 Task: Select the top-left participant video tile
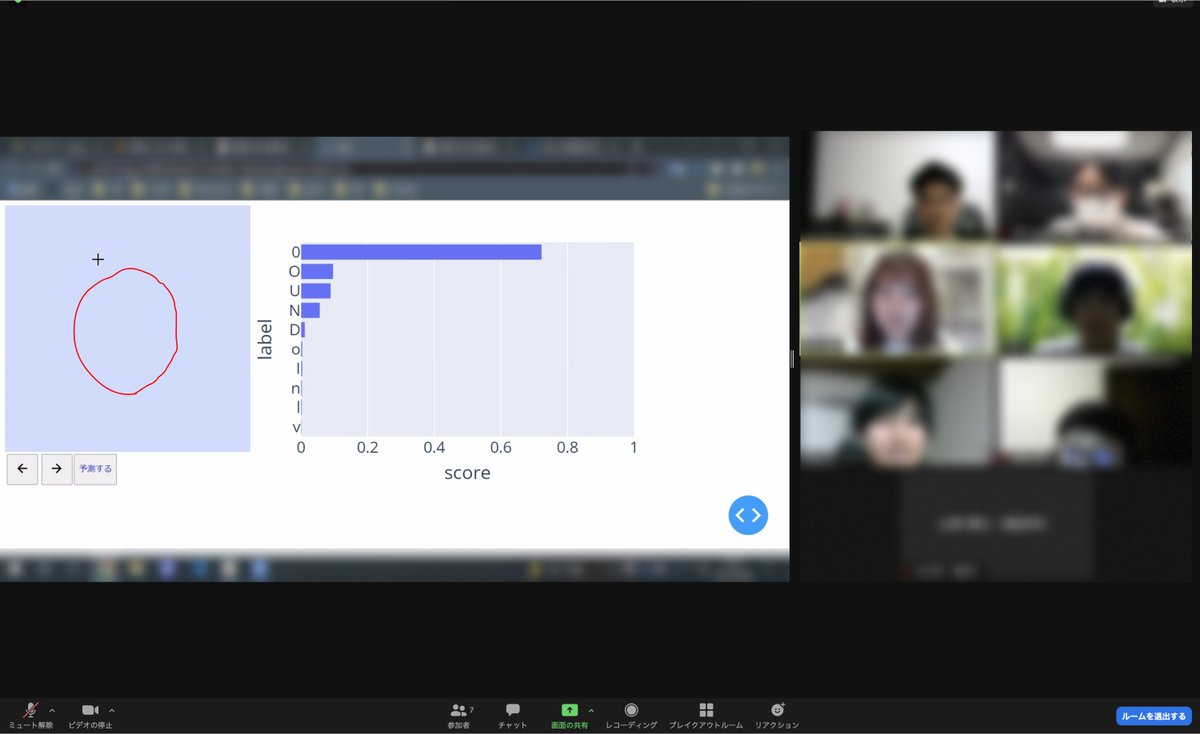coord(897,185)
